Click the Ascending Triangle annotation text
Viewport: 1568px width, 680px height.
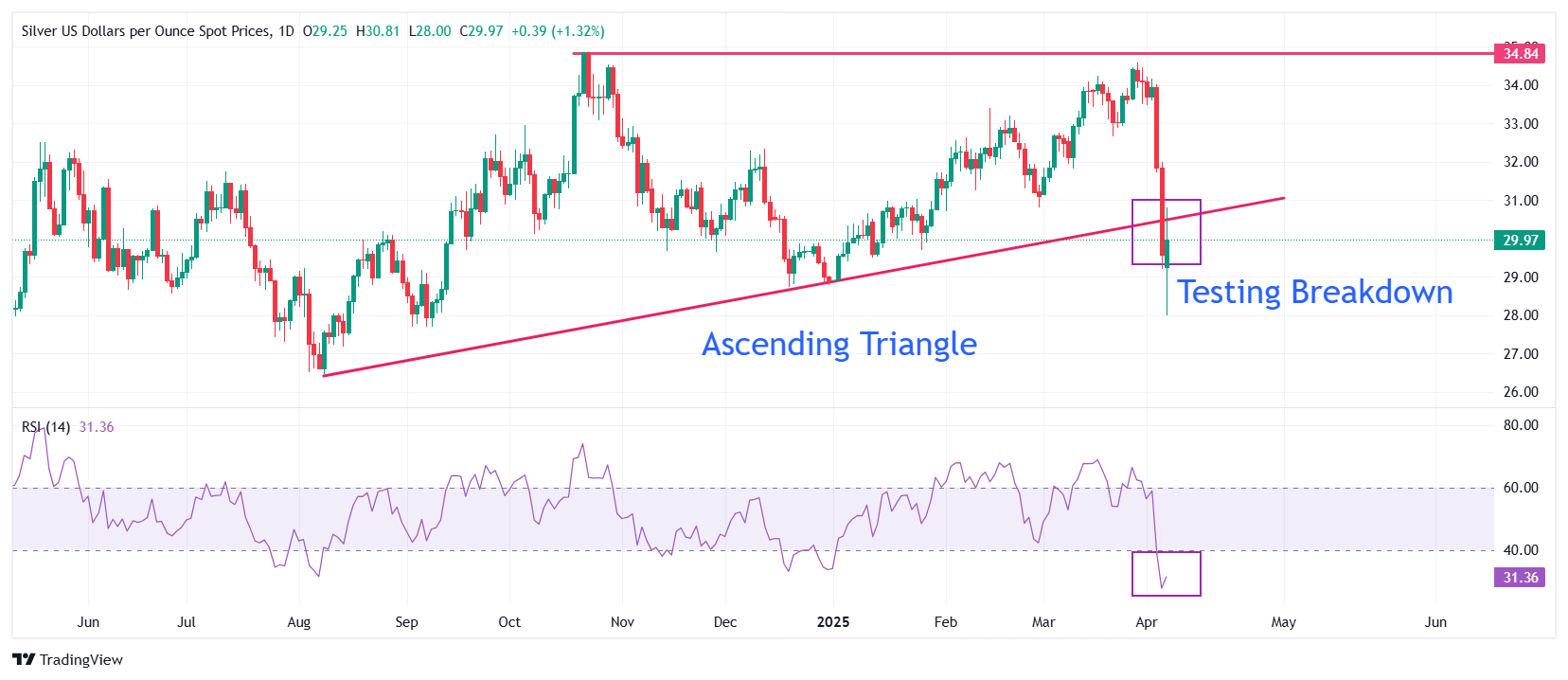click(x=839, y=344)
